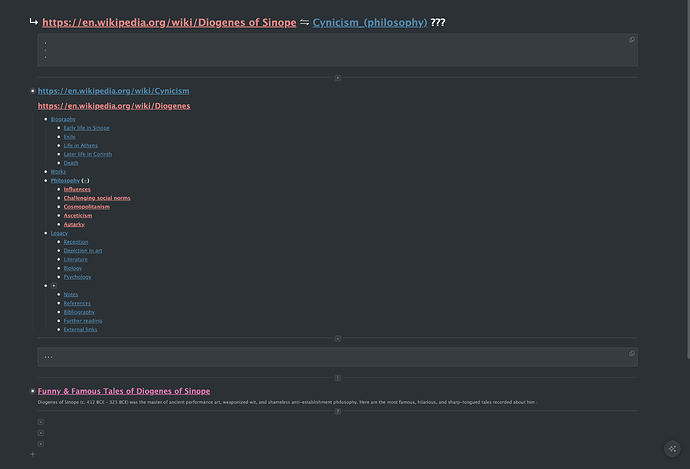Collapse the bullet beside Funny & Famous Tales
The image size is (690, 469).
tap(32, 391)
